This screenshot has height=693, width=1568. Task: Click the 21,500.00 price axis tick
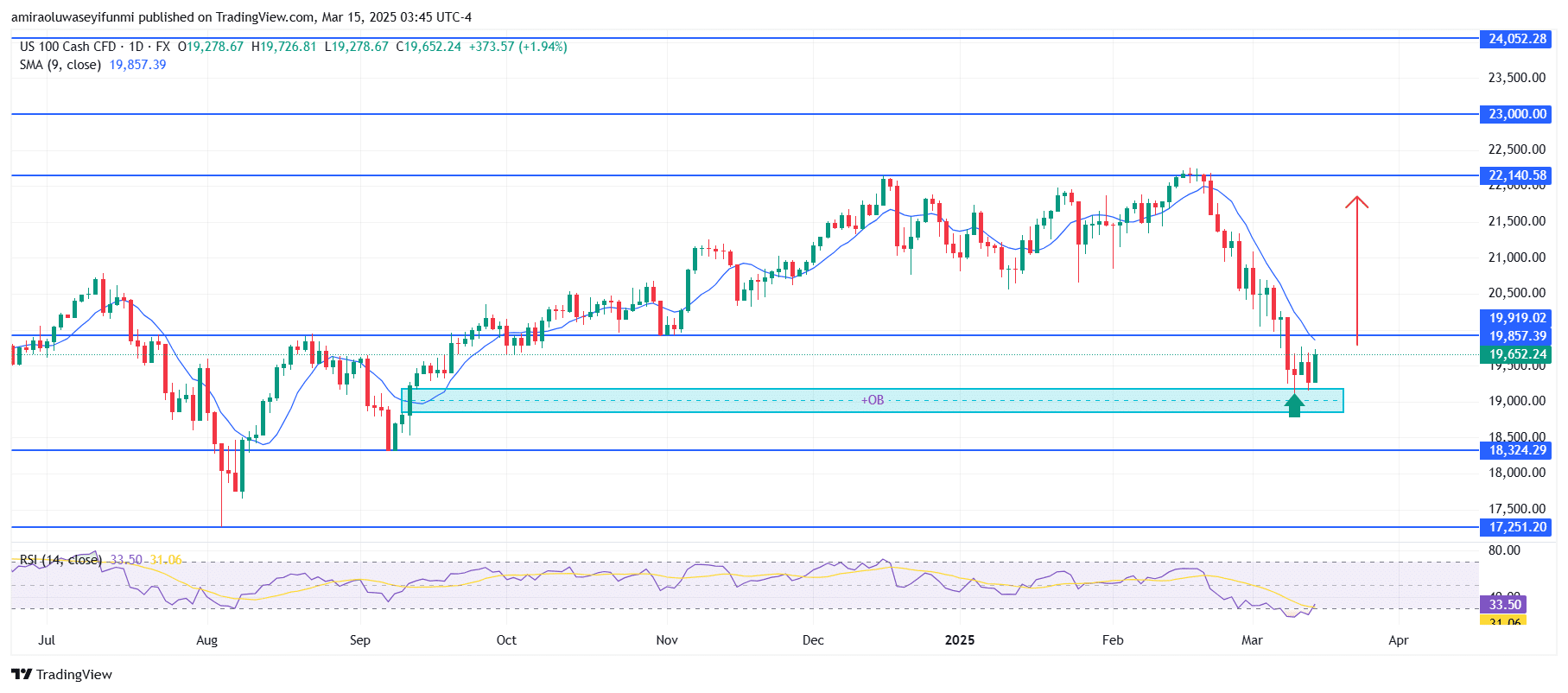[x=1516, y=221]
